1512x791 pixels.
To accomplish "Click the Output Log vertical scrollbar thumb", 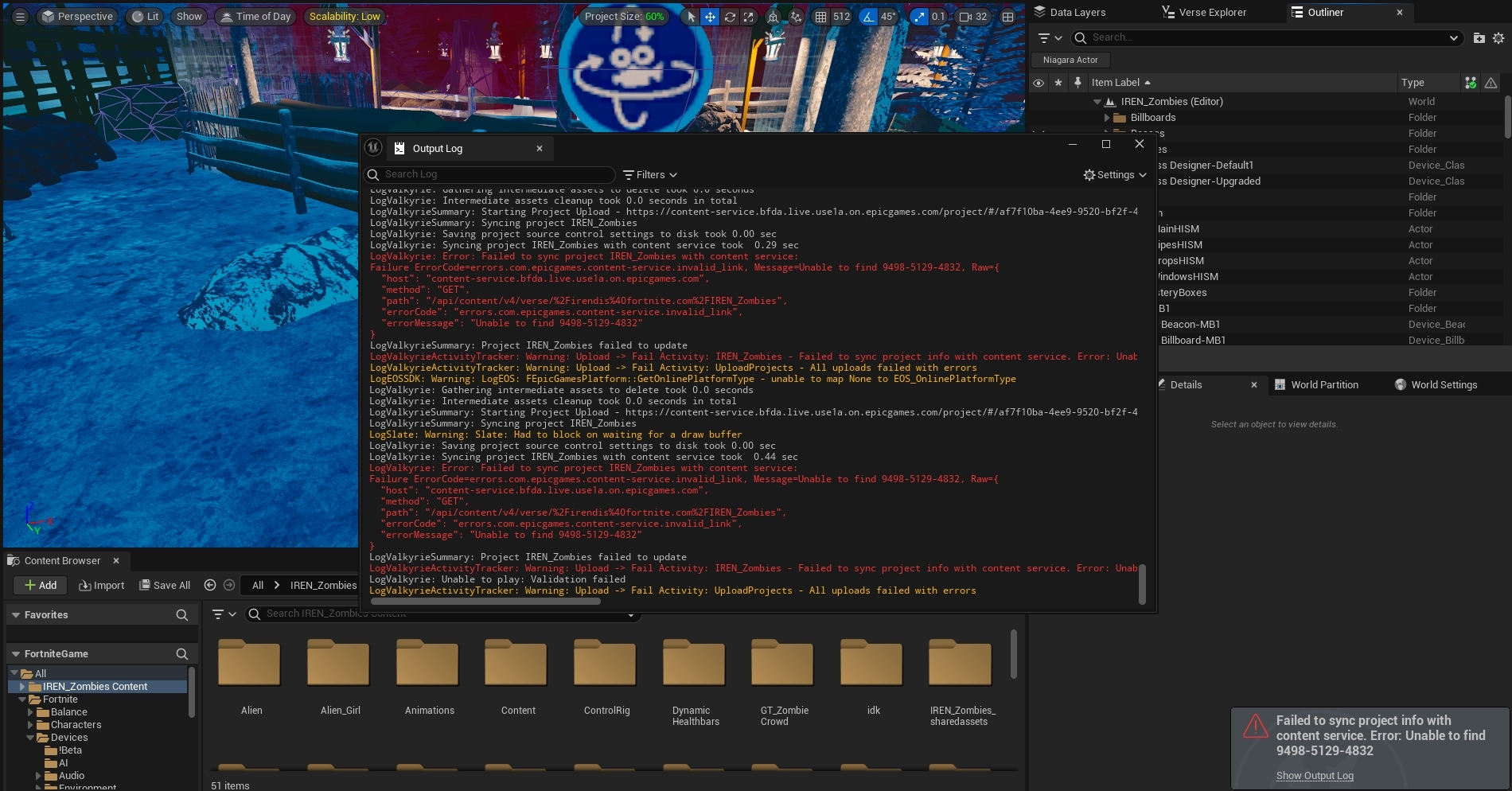I will (x=1142, y=585).
